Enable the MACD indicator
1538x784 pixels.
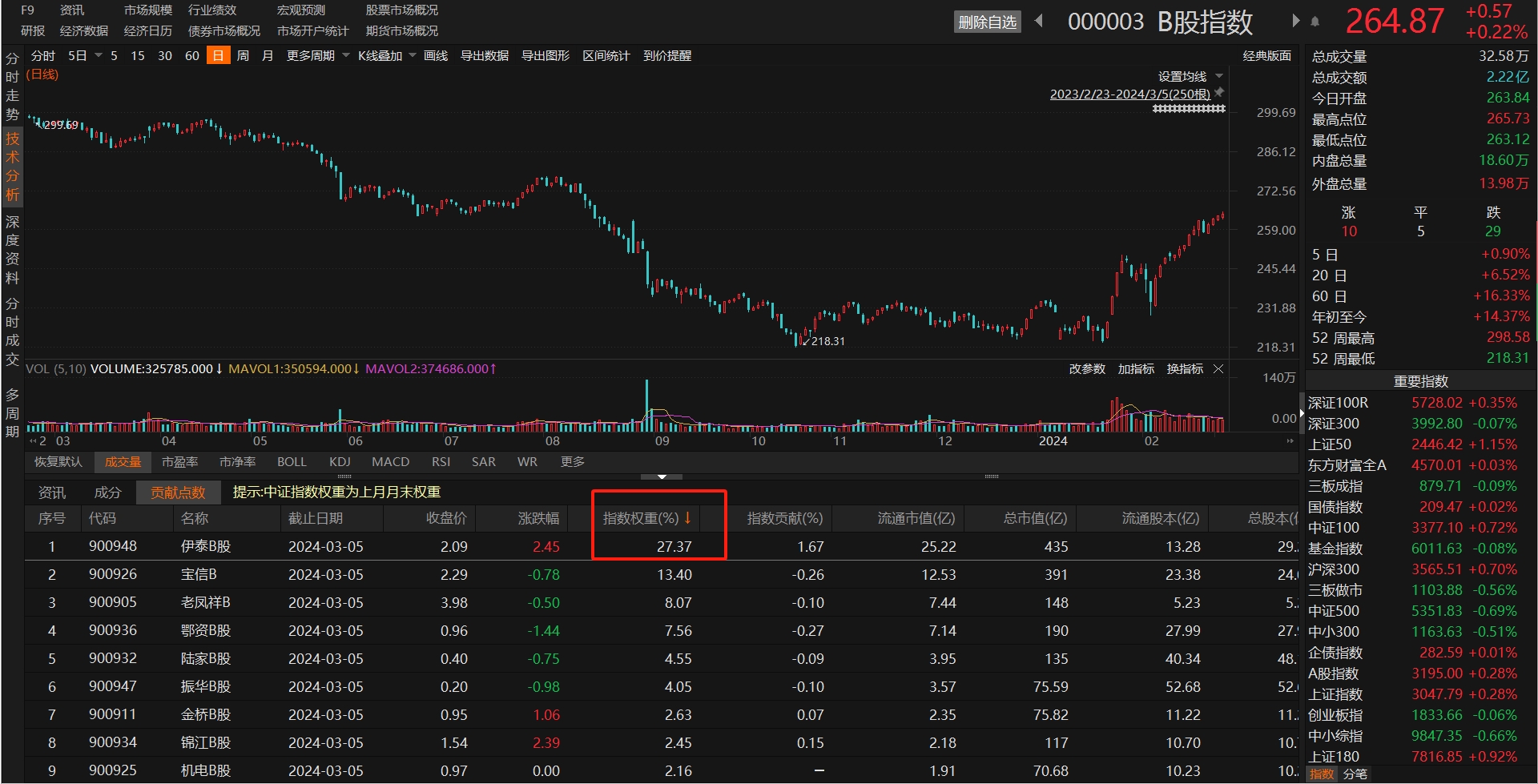(390, 462)
